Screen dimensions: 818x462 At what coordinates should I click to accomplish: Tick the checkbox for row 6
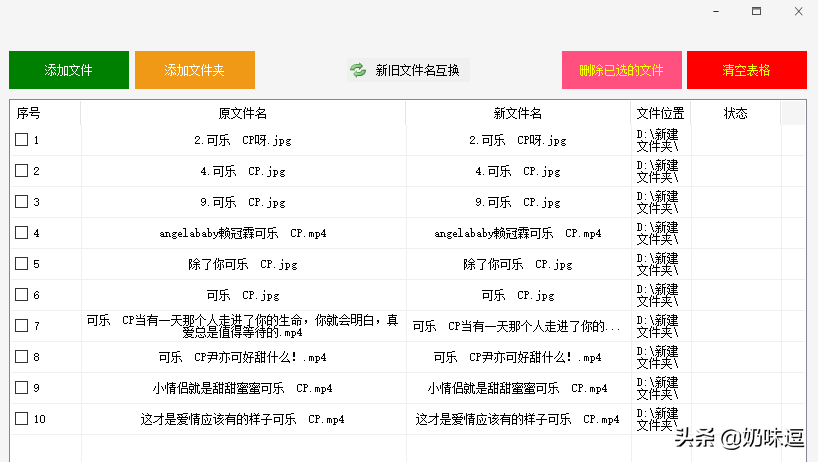[x=21, y=294]
